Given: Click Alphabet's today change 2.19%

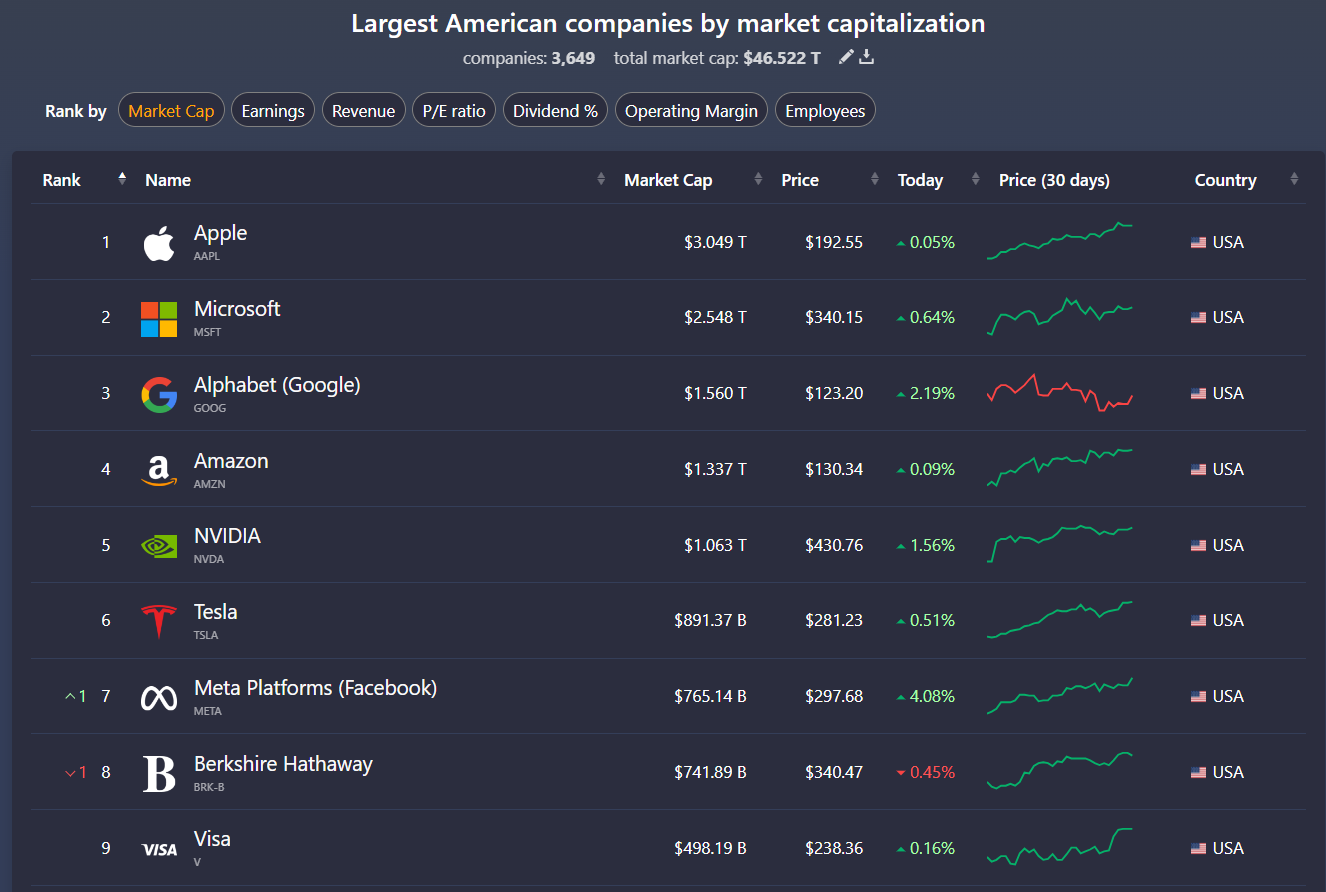Looking at the screenshot, I should 926,393.
